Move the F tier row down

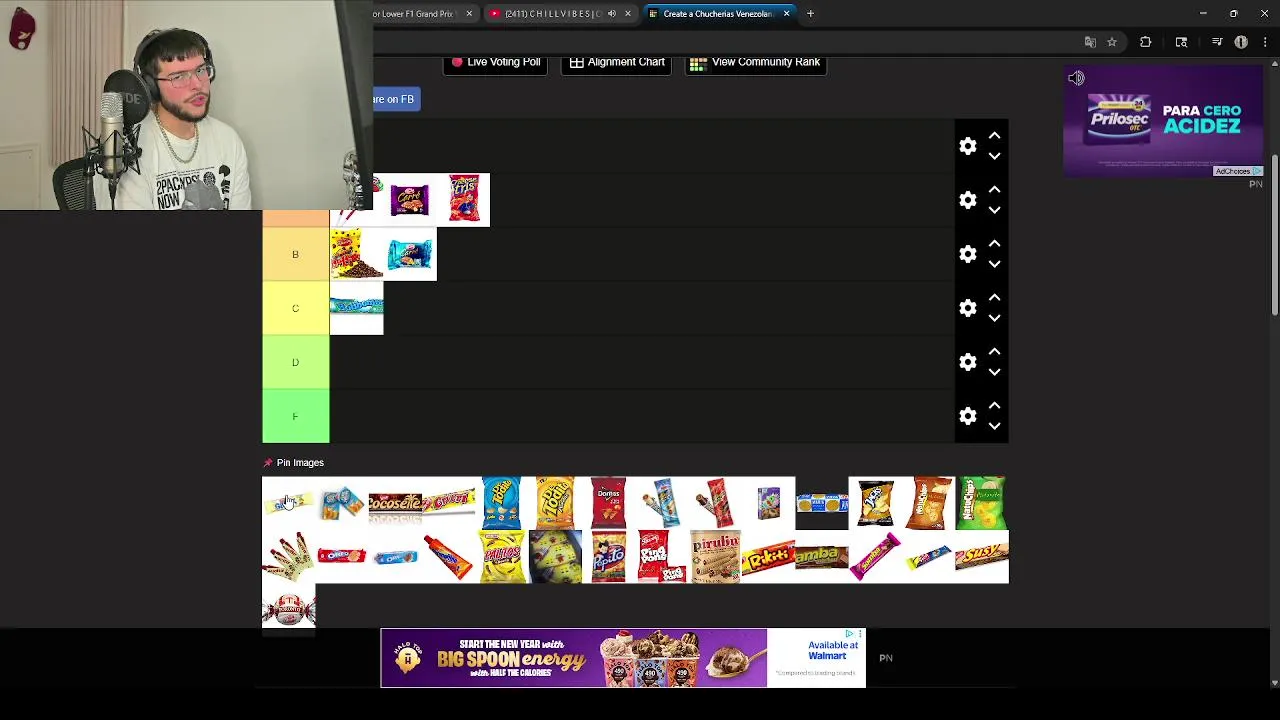[x=994, y=426]
